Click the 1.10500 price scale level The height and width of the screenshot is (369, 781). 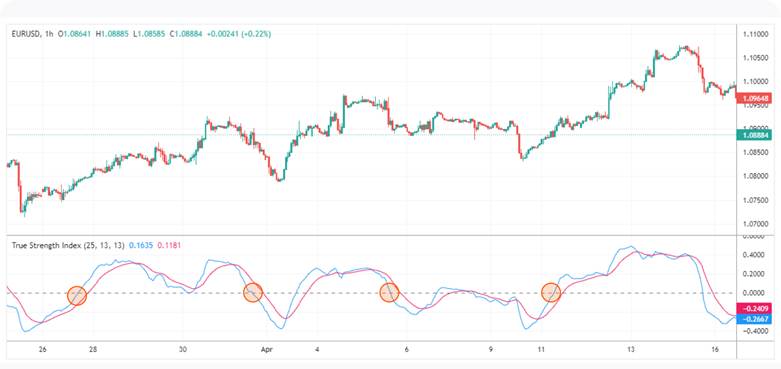point(756,57)
